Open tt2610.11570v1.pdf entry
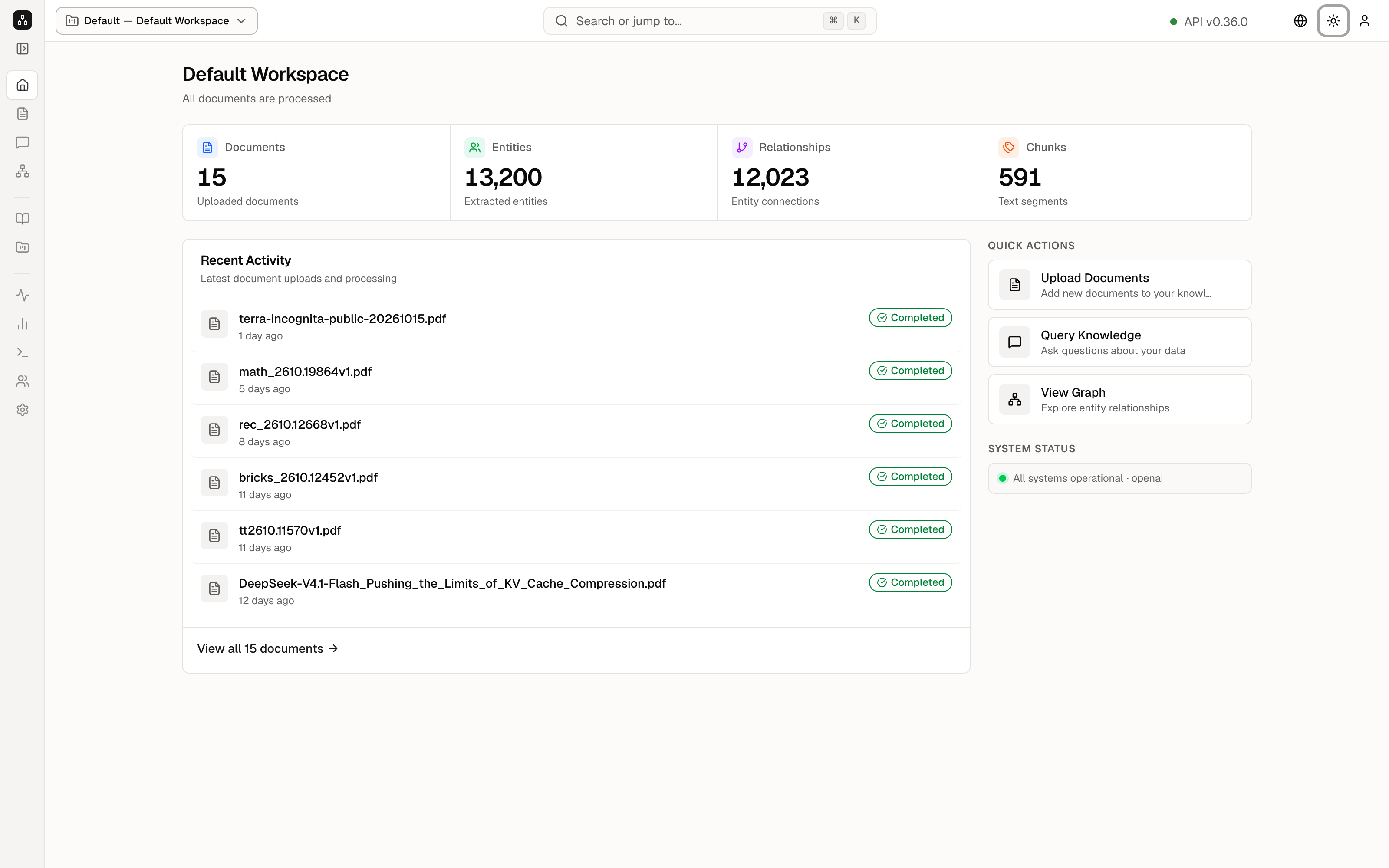Image resolution: width=1389 pixels, height=868 pixels. tap(576, 537)
